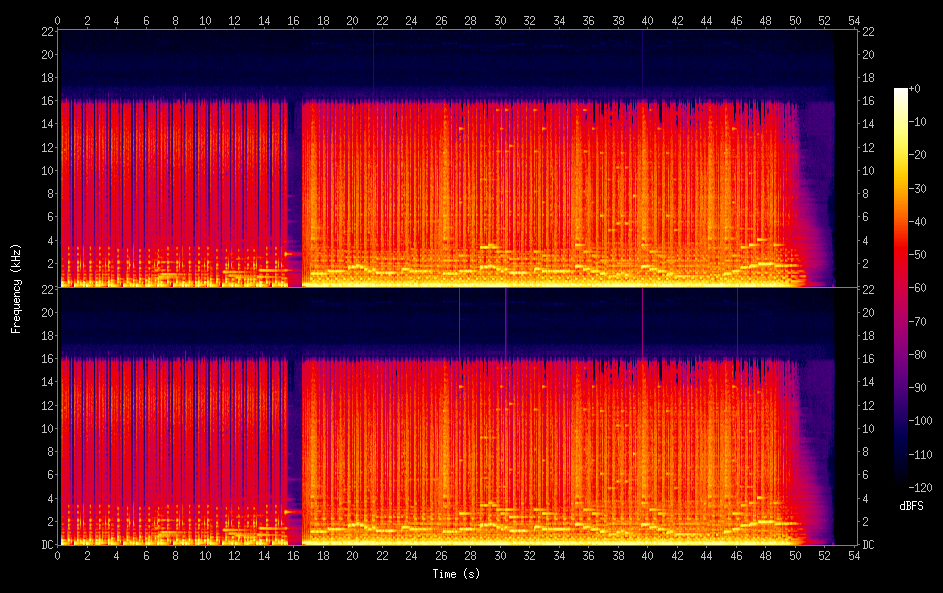This screenshot has width=943, height=593.
Task: Select the white top end of the color bar
Action: (901, 91)
